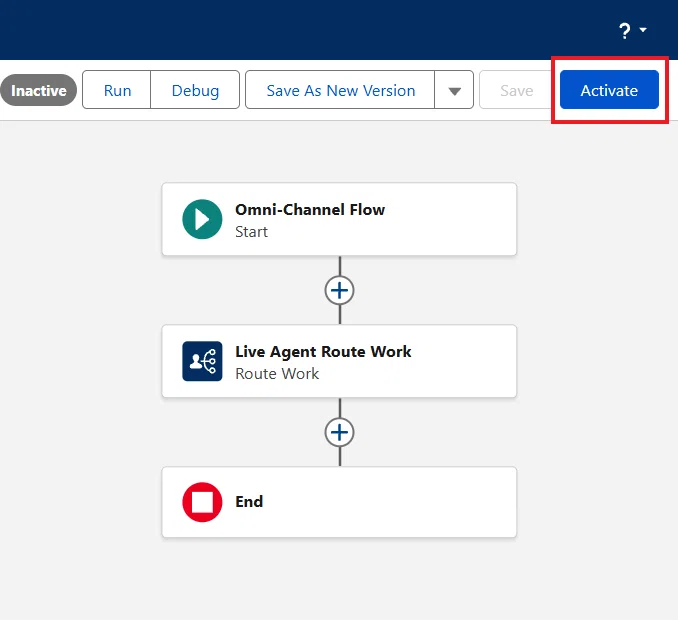Image resolution: width=678 pixels, height=620 pixels.
Task: Add element below the Start node
Action: point(339,290)
